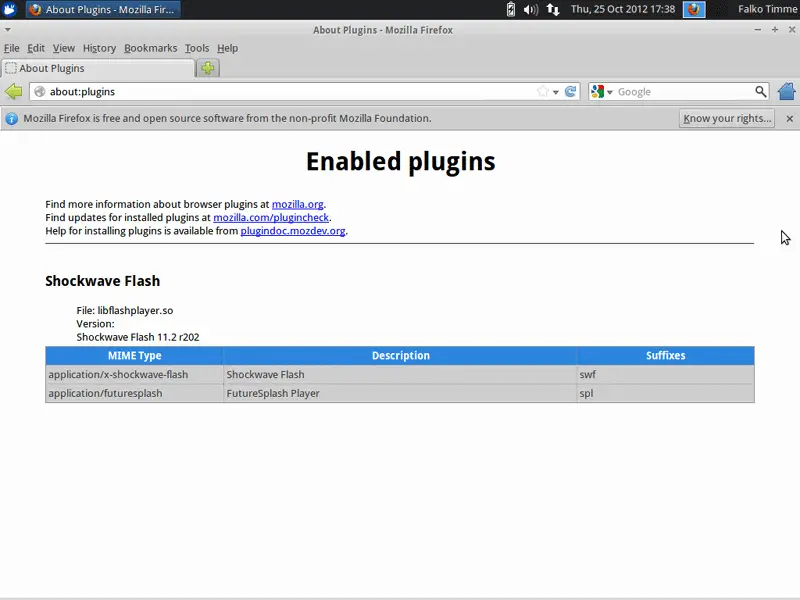The width and height of the screenshot is (800, 600).
Task: Open the battery indicator in panel
Action: (511, 9)
